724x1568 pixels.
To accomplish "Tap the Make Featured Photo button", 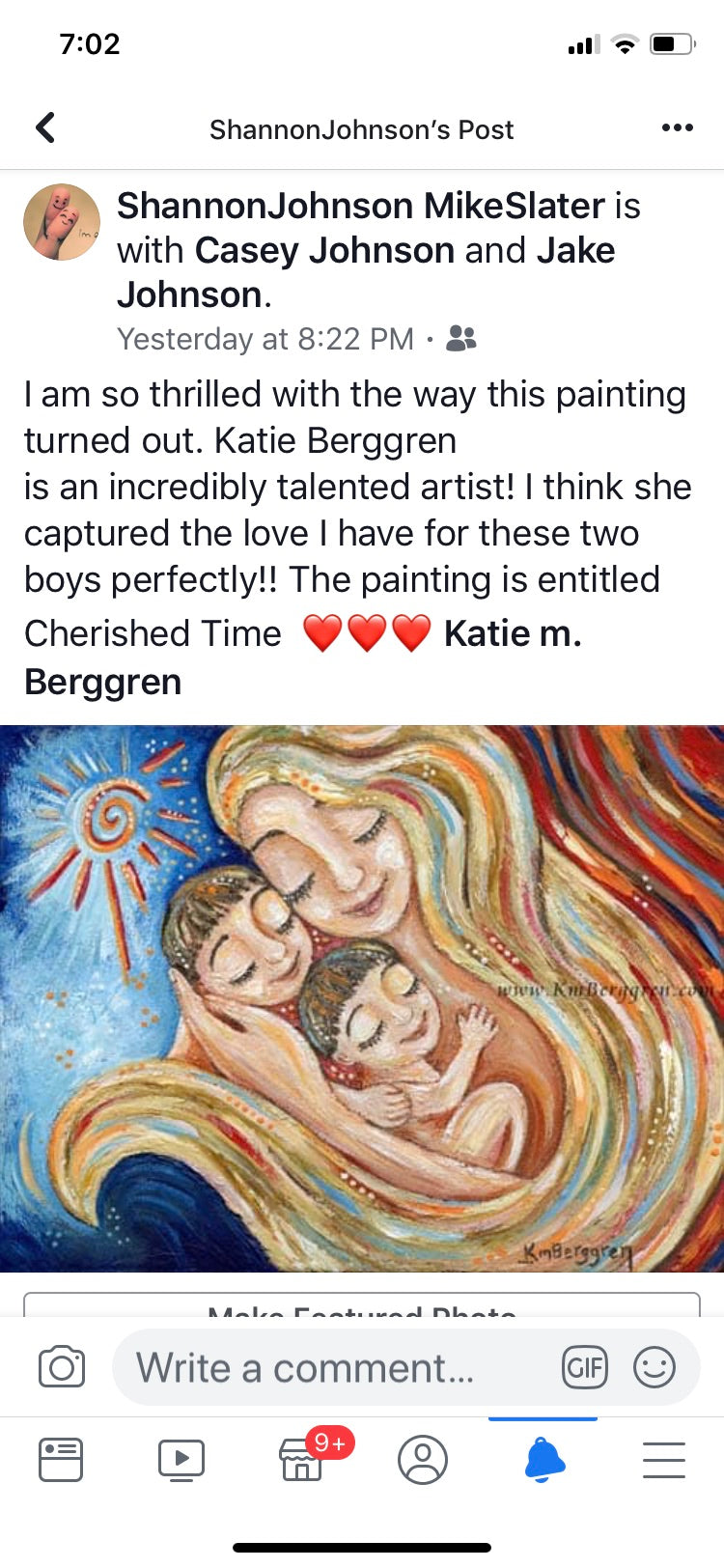I will (x=362, y=1305).
